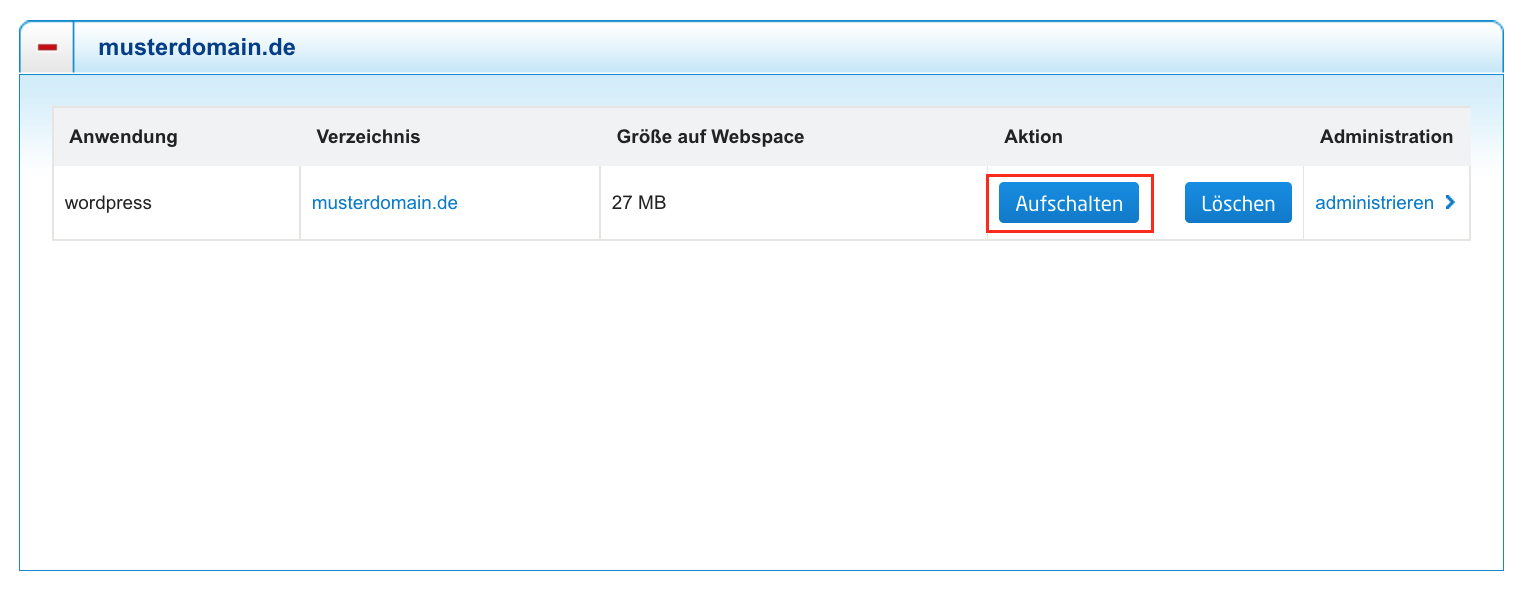Screen dimensions: 1528x594
Task: Click the Größe auf Webspace column header
Action: coord(710,137)
